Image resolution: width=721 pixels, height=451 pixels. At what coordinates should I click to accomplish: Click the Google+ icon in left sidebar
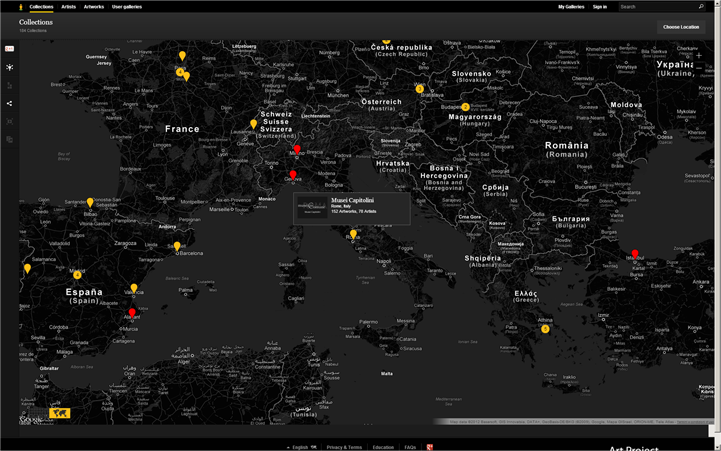[x=9, y=49]
